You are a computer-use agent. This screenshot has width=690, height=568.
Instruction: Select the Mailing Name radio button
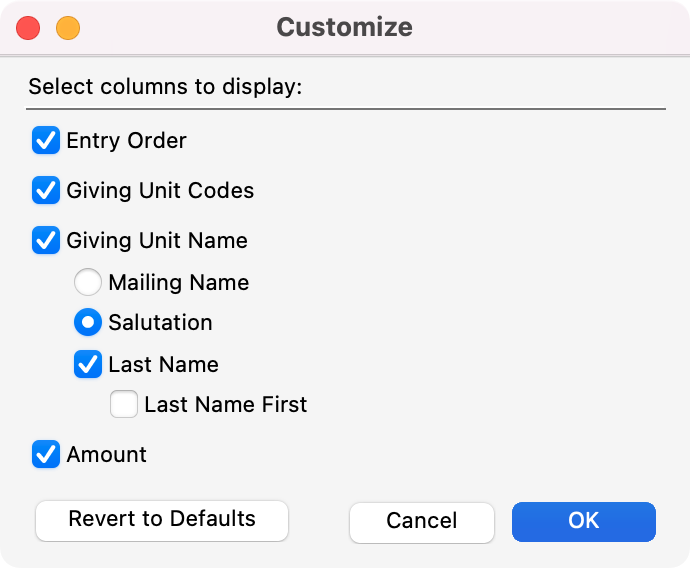click(88, 283)
